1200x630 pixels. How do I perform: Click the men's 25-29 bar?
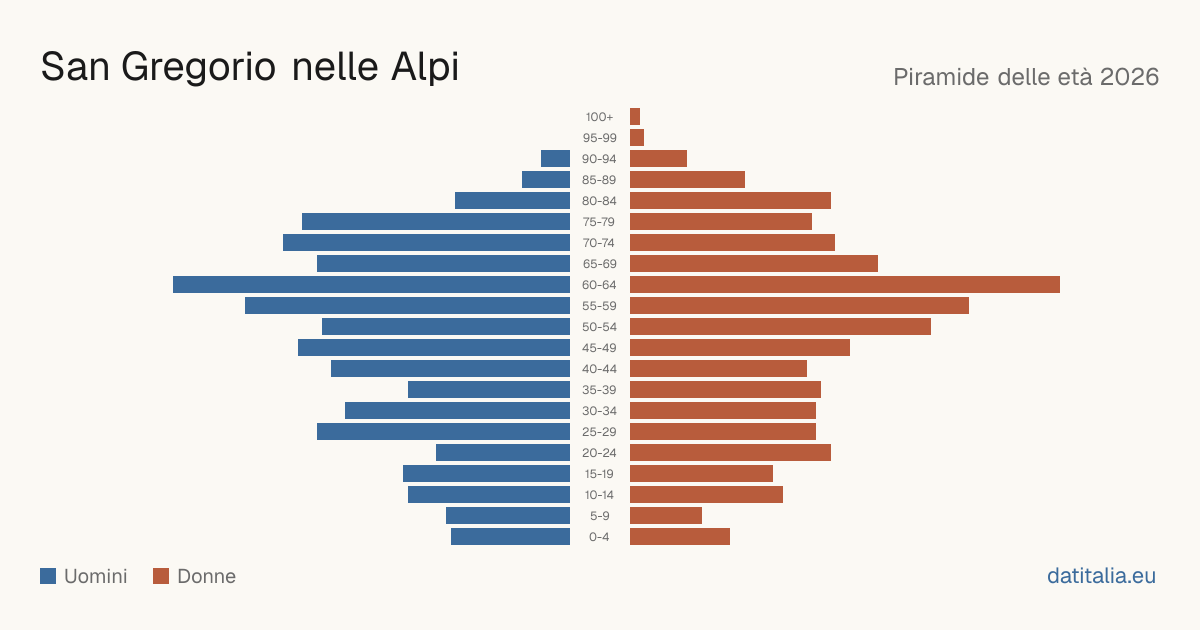pyautogui.click(x=443, y=432)
